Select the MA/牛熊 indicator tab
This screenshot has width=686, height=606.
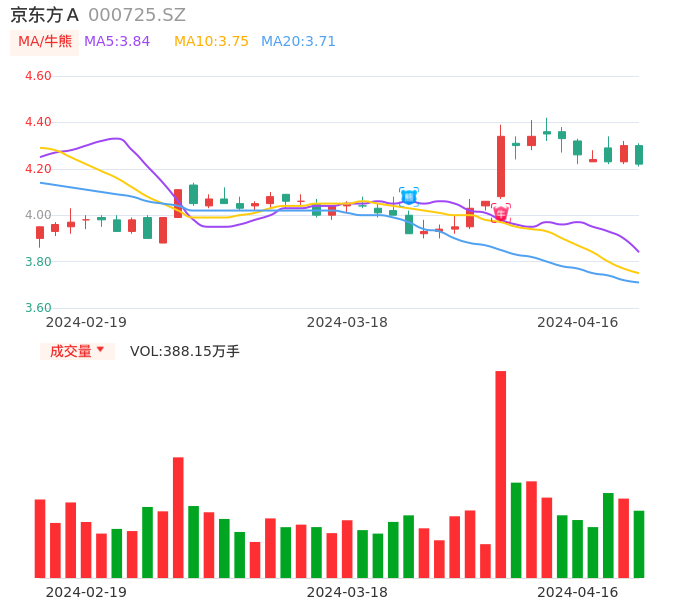(x=45, y=42)
